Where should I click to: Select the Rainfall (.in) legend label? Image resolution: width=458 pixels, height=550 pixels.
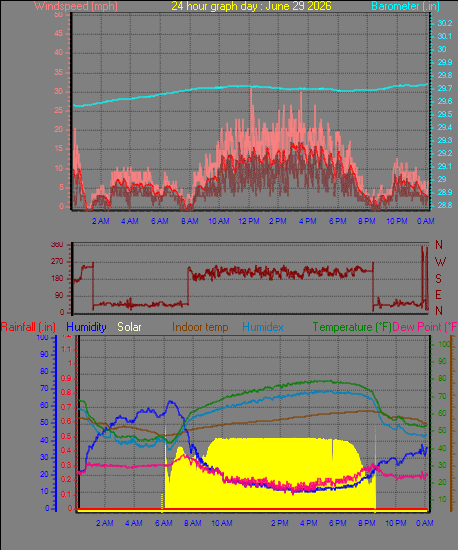(x=28, y=327)
